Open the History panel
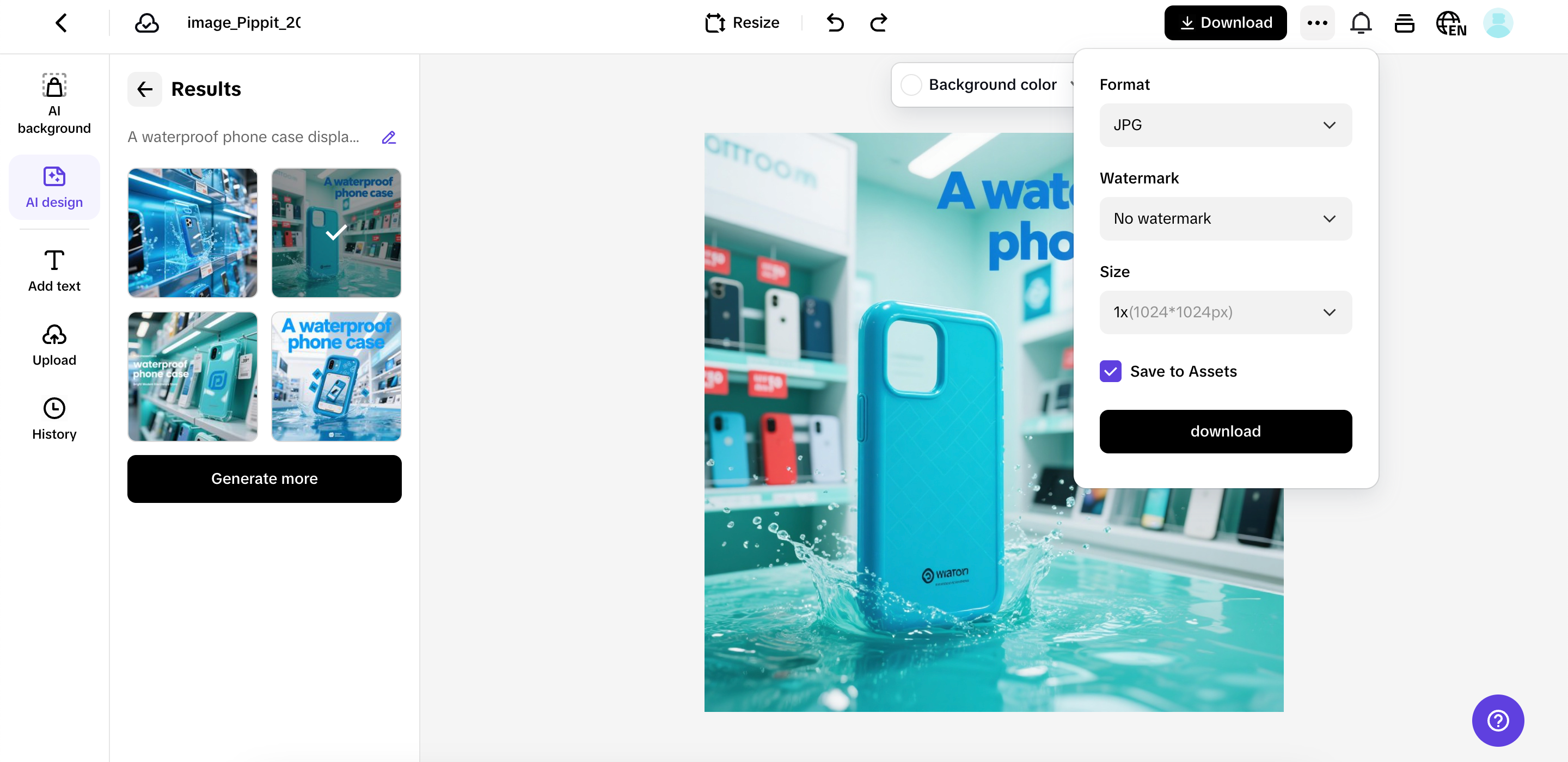 54,419
